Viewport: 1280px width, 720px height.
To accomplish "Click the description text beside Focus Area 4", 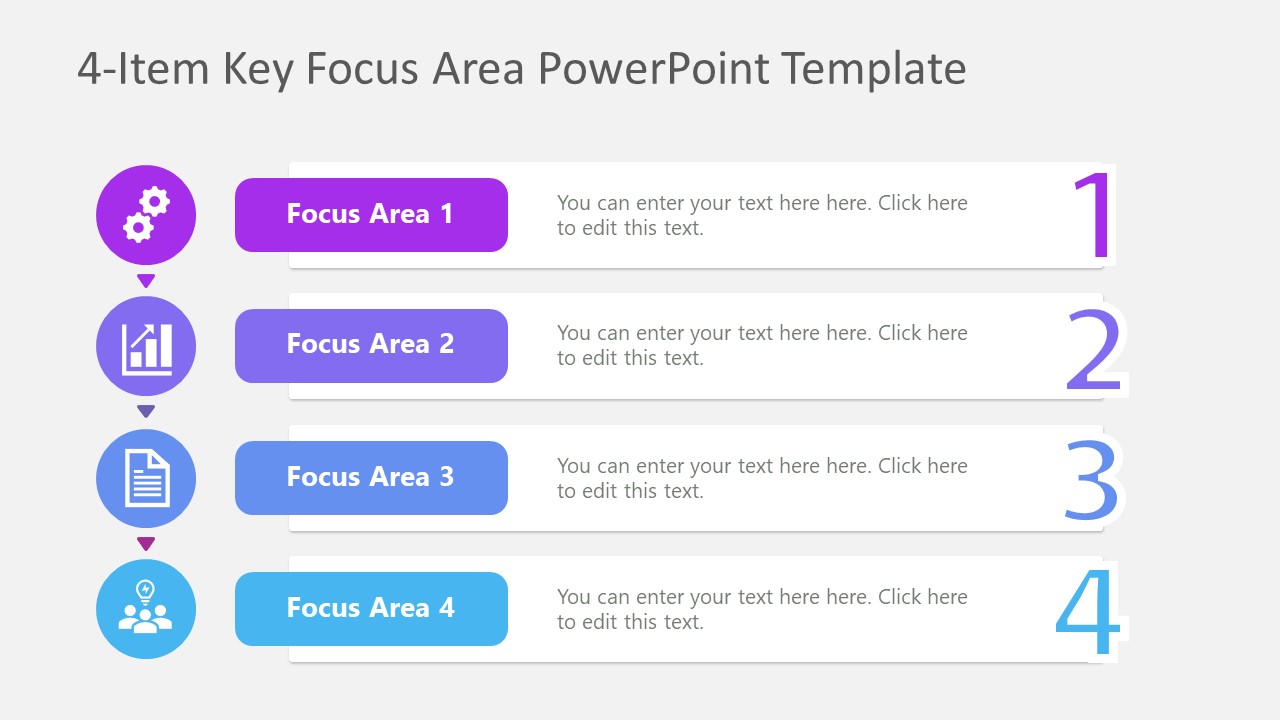I will coord(762,609).
